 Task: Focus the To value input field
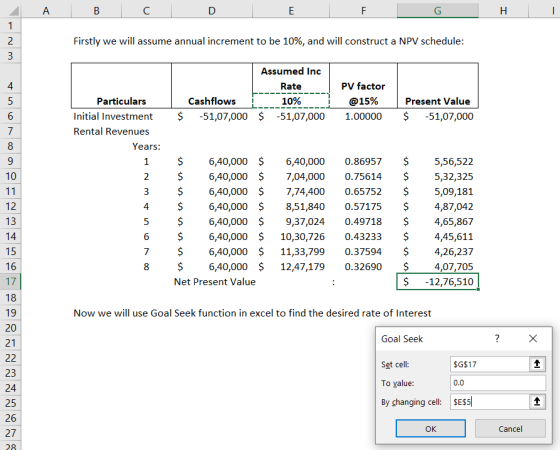click(498, 383)
